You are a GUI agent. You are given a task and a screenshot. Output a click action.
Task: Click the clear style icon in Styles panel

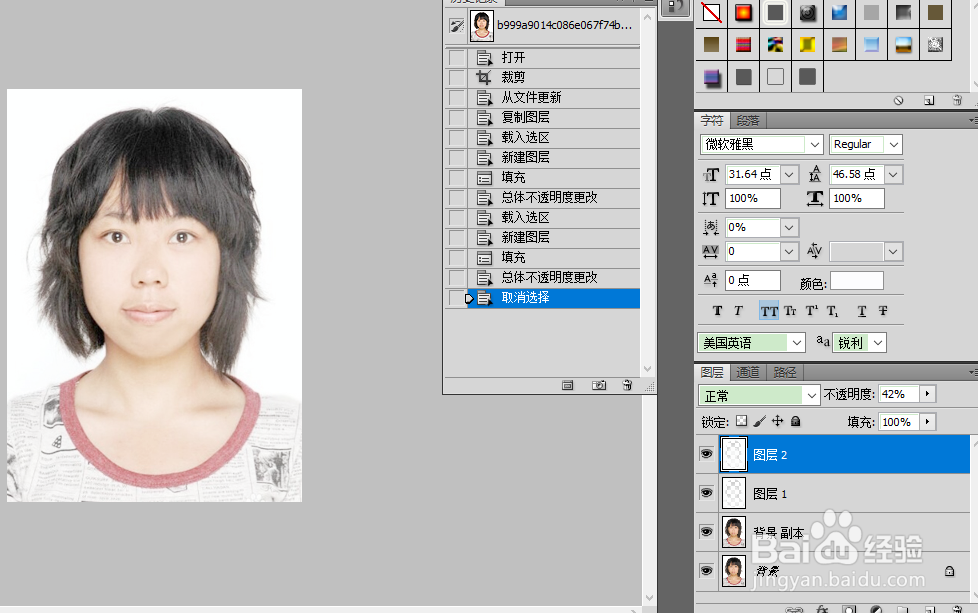click(x=898, y=100)
